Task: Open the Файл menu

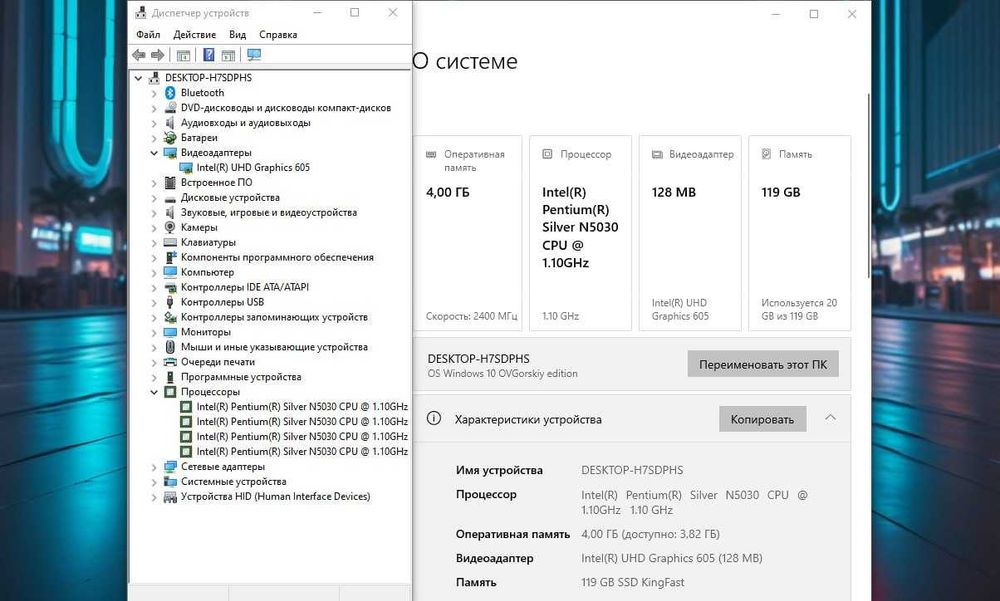Action: [148, 34]
